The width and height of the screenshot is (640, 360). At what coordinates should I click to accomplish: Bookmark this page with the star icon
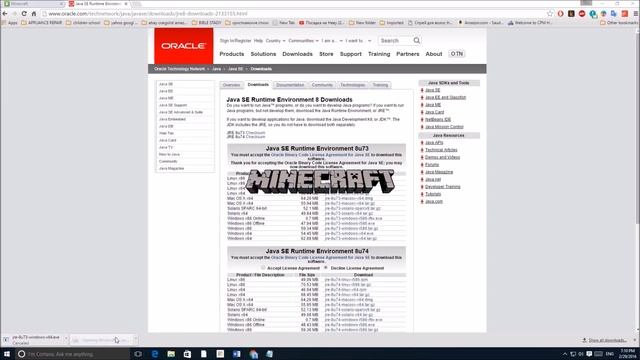550,14
